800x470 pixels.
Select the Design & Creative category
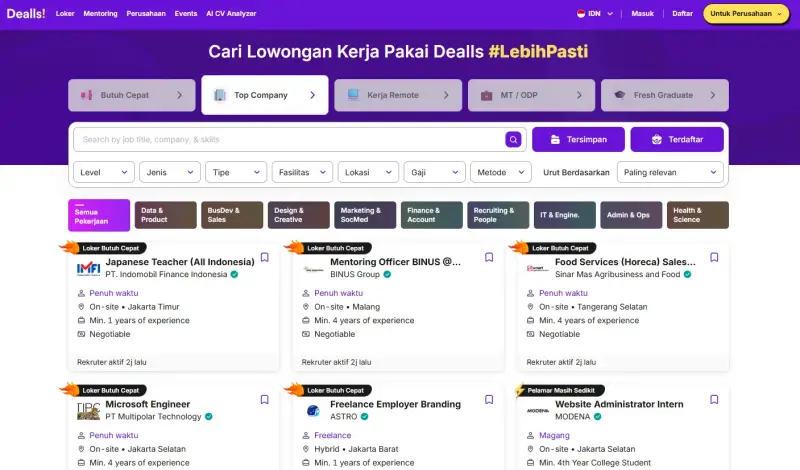tap(298, 215)
